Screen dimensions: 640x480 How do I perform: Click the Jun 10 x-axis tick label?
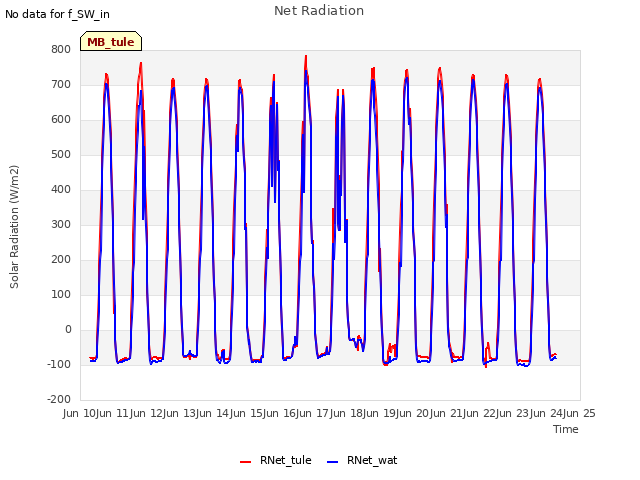coord(80,413)
